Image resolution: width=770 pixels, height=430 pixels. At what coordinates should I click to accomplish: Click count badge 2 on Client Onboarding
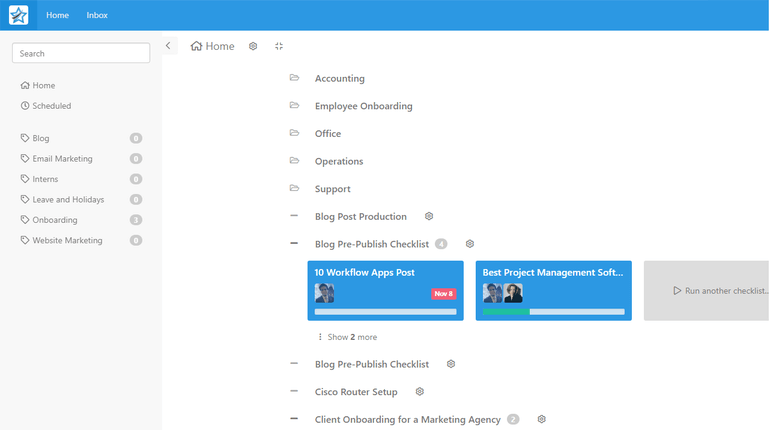pos(513,420)
